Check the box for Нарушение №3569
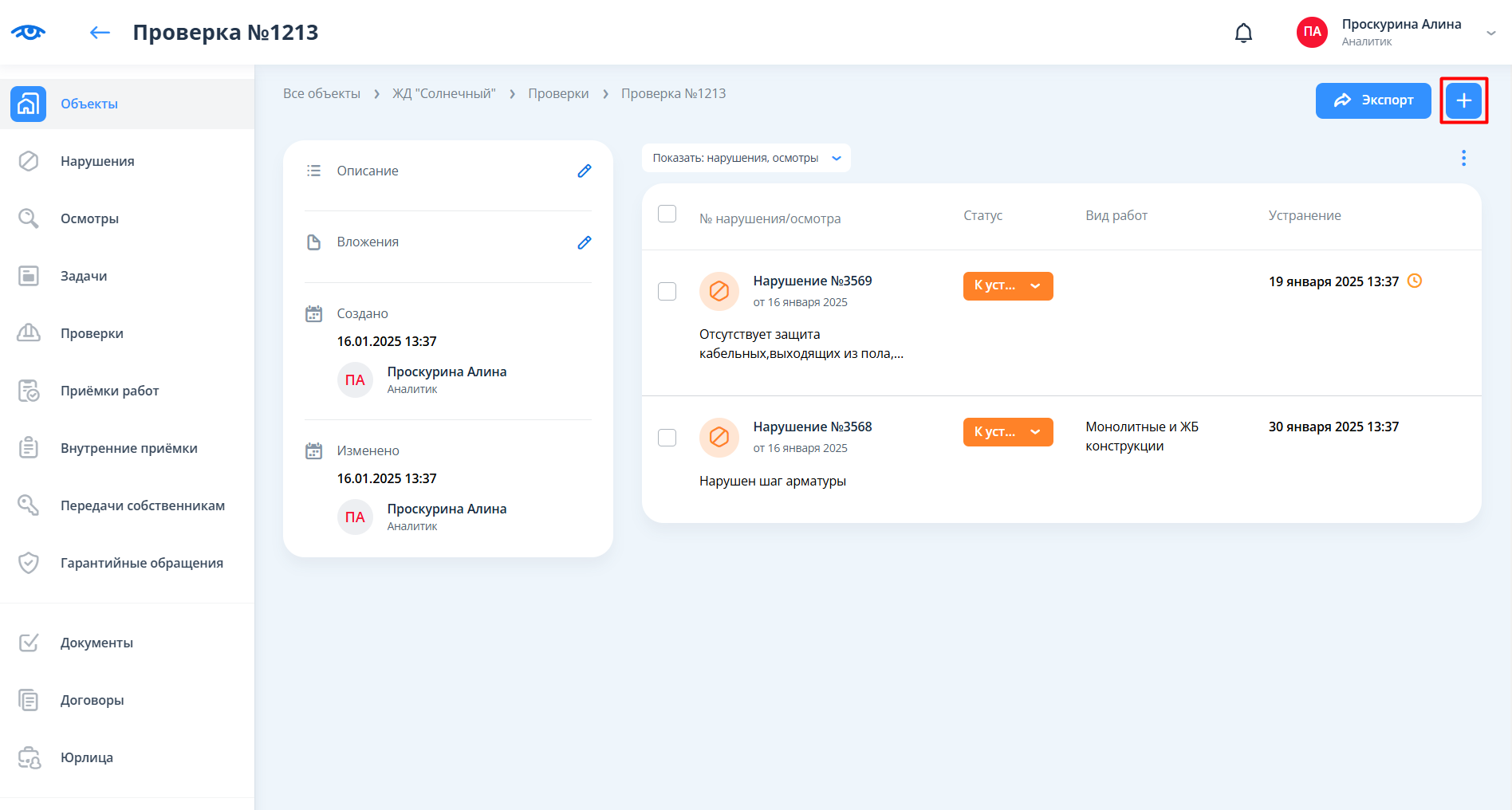The image size is (1512, 810). pyautogui.click(x=667, y=291)
